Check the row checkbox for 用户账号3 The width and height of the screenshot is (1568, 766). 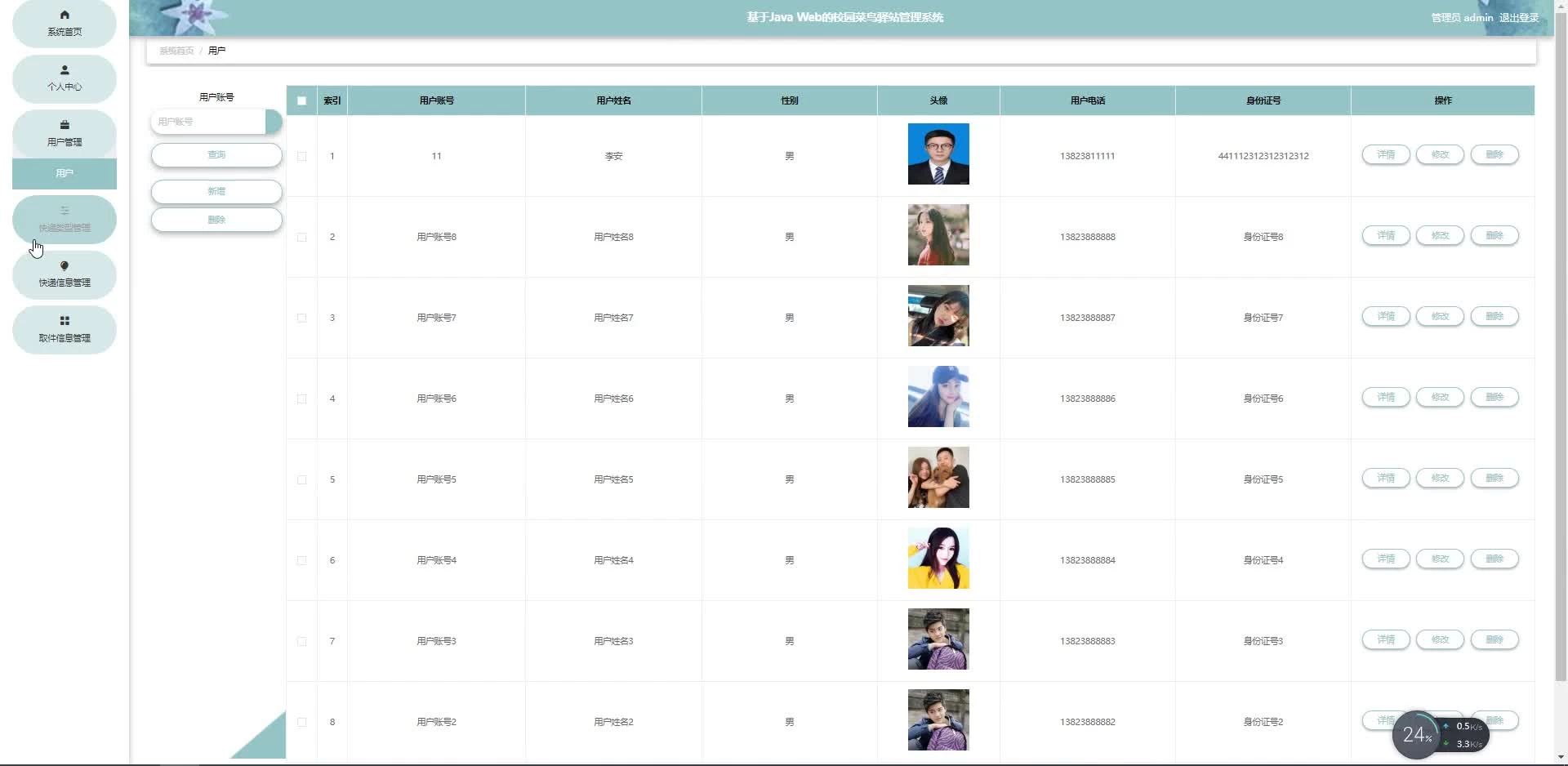coord(302,641)
